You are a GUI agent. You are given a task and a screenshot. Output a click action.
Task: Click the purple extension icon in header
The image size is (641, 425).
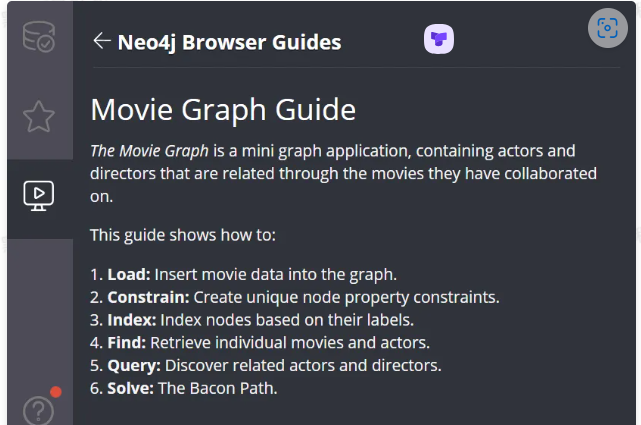tap(439, 39)
